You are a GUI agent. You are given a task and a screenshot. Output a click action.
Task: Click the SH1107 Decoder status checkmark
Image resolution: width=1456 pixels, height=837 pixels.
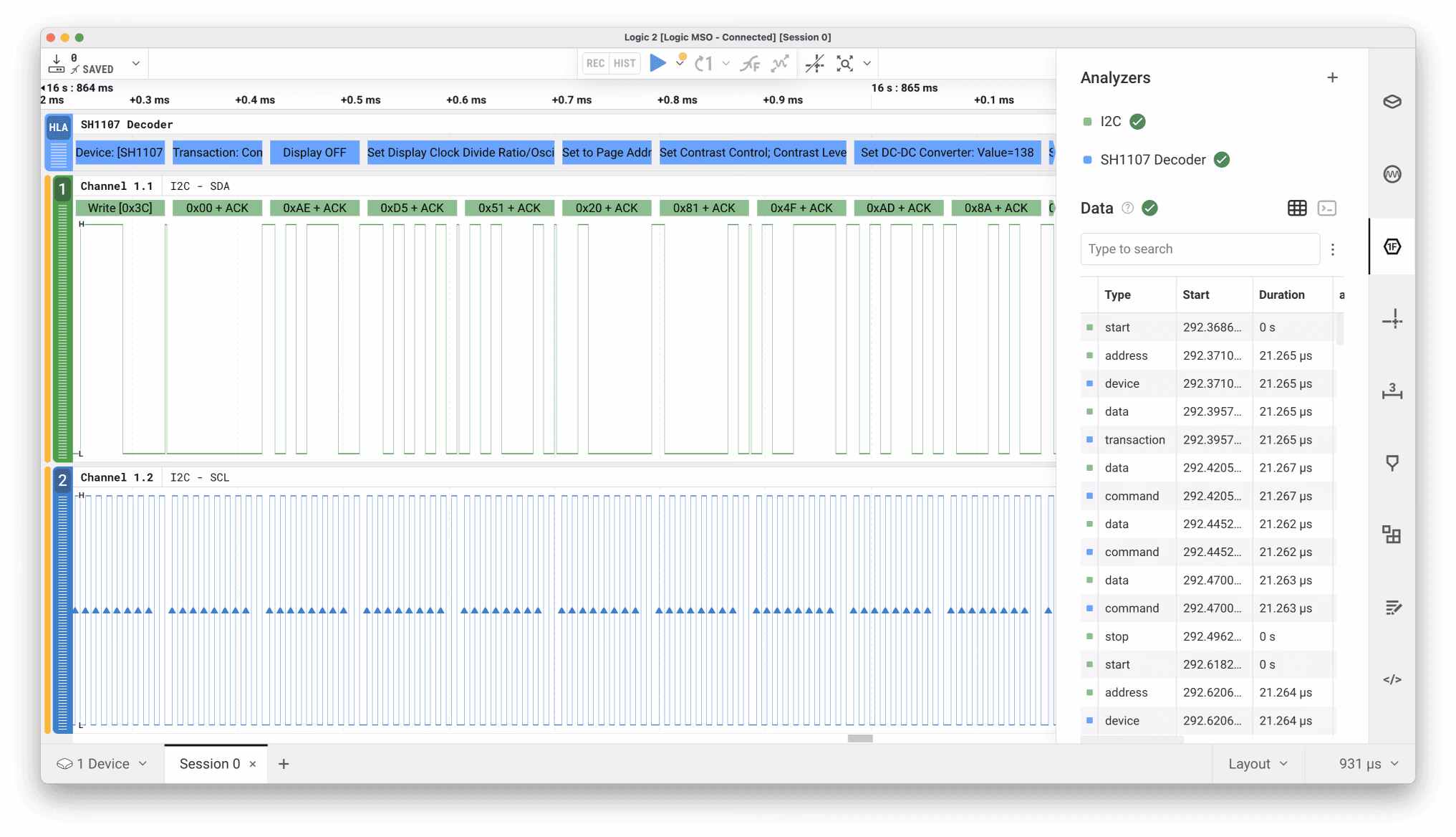1223,159
